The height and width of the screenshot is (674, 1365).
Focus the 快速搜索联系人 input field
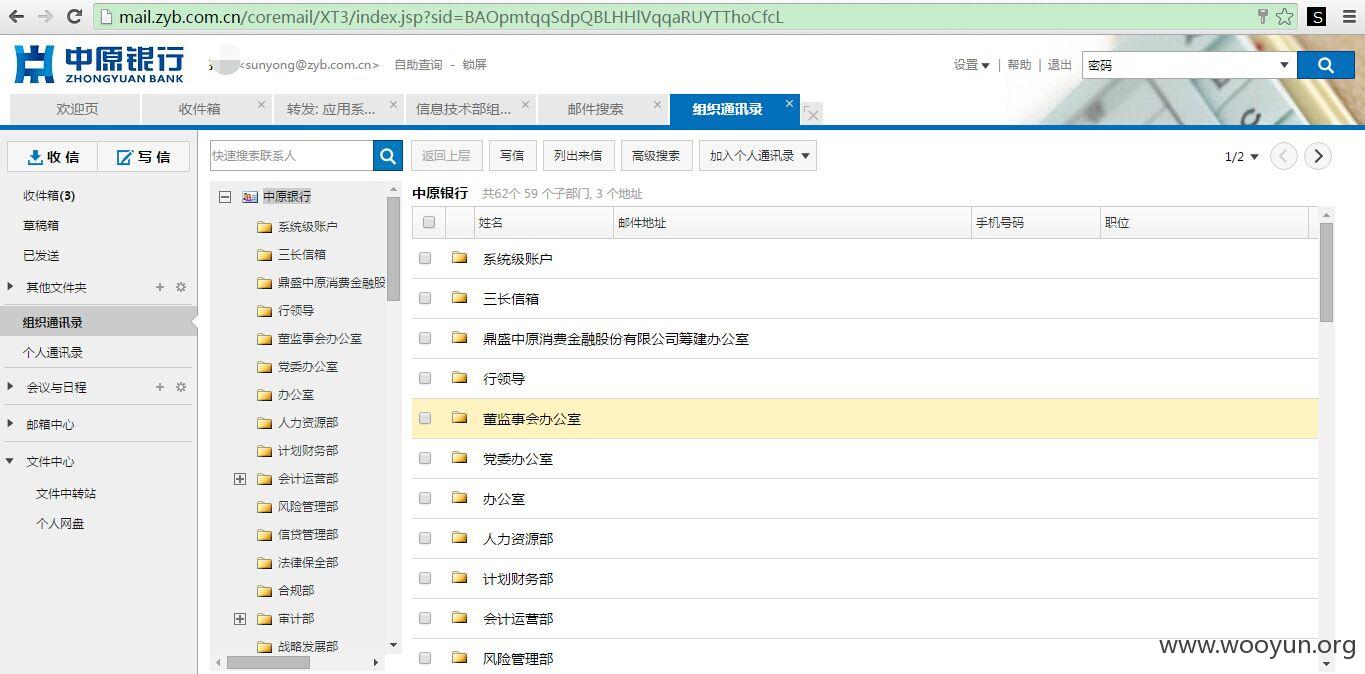pyautogui.click(x=291, y=156)
